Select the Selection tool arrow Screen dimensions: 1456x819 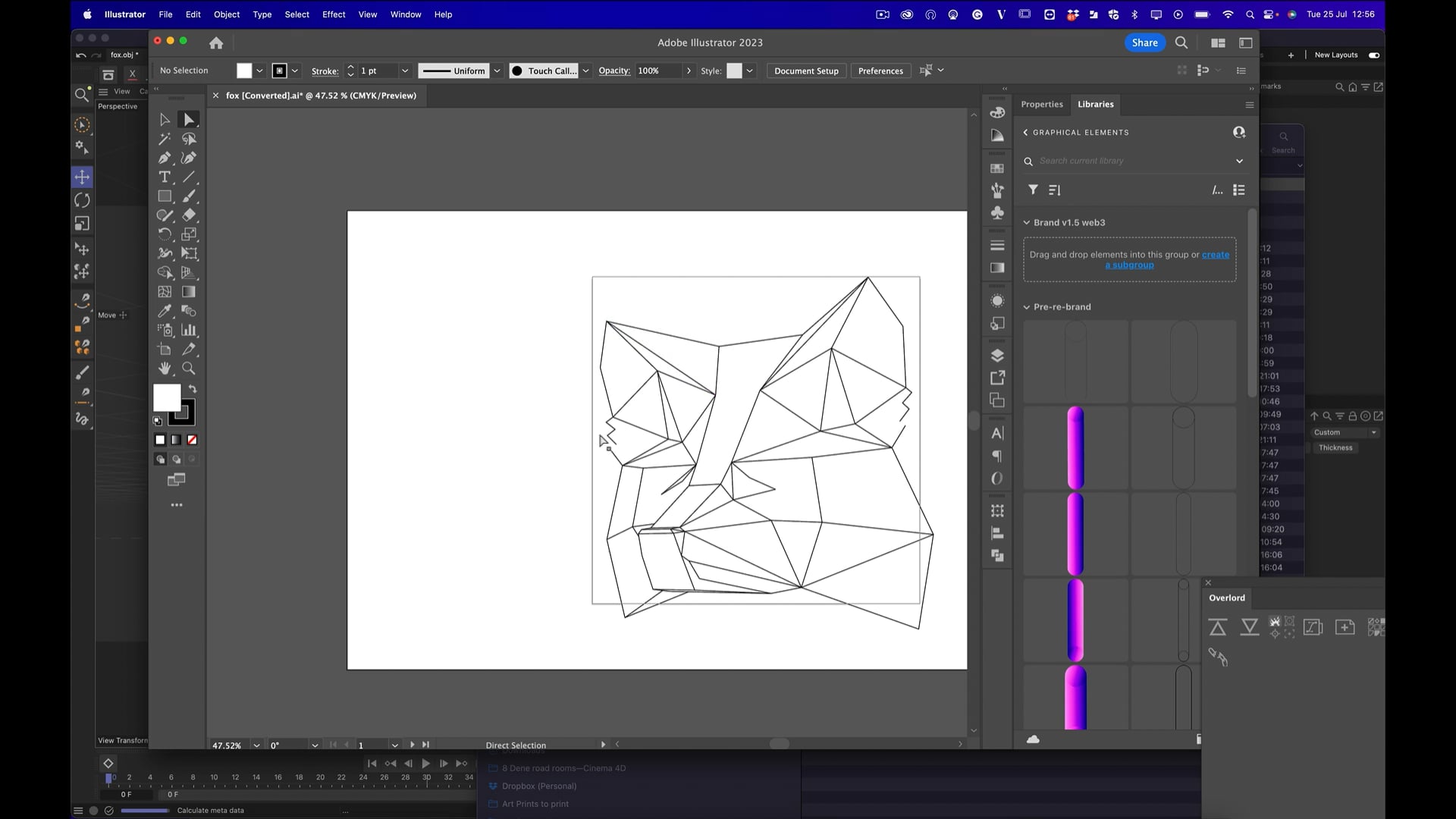[x=165, y=120]
